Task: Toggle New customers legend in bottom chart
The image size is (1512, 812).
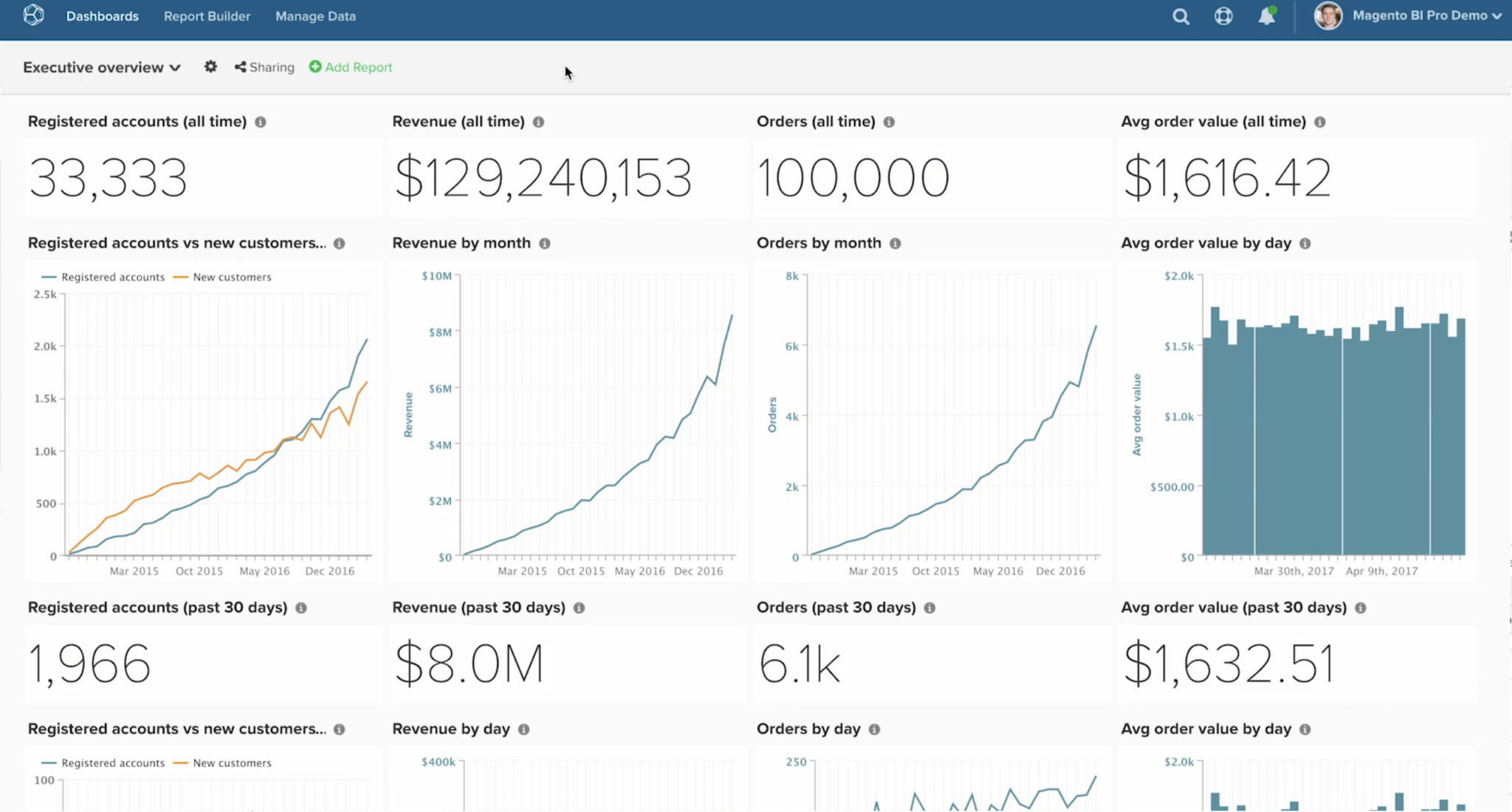Action: (223, 763)
